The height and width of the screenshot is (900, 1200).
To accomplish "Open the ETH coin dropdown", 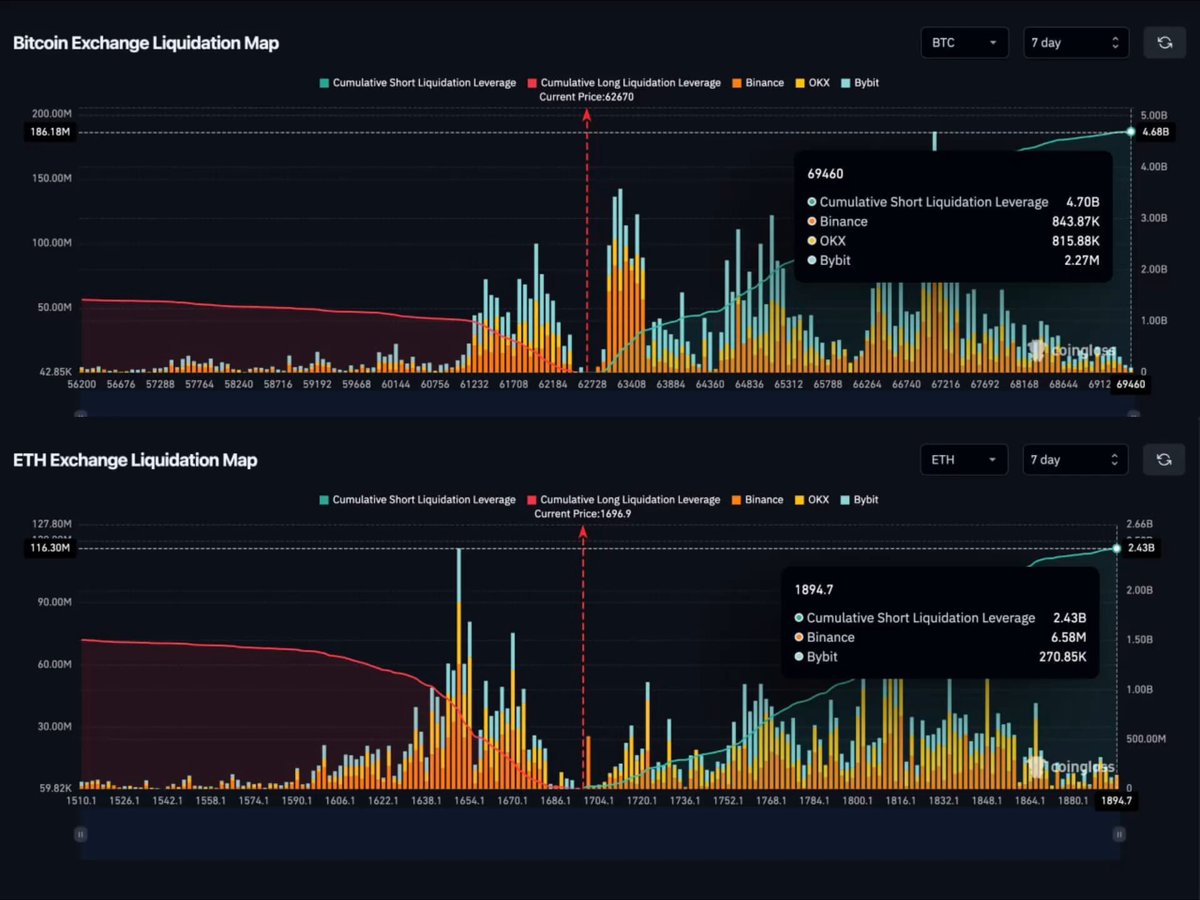I will tap(964, 460).
